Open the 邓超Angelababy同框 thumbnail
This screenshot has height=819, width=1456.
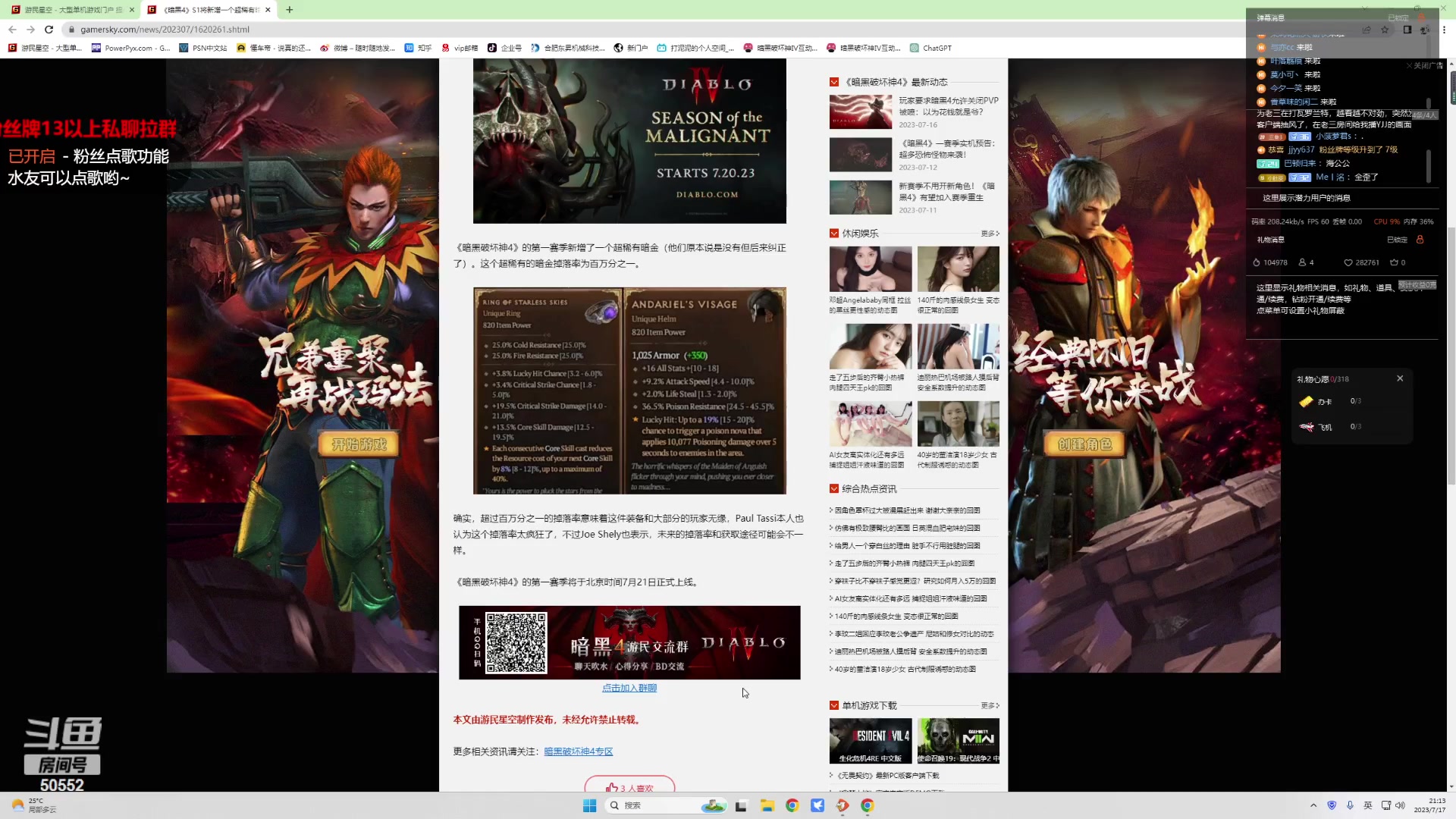pos(871,268)
